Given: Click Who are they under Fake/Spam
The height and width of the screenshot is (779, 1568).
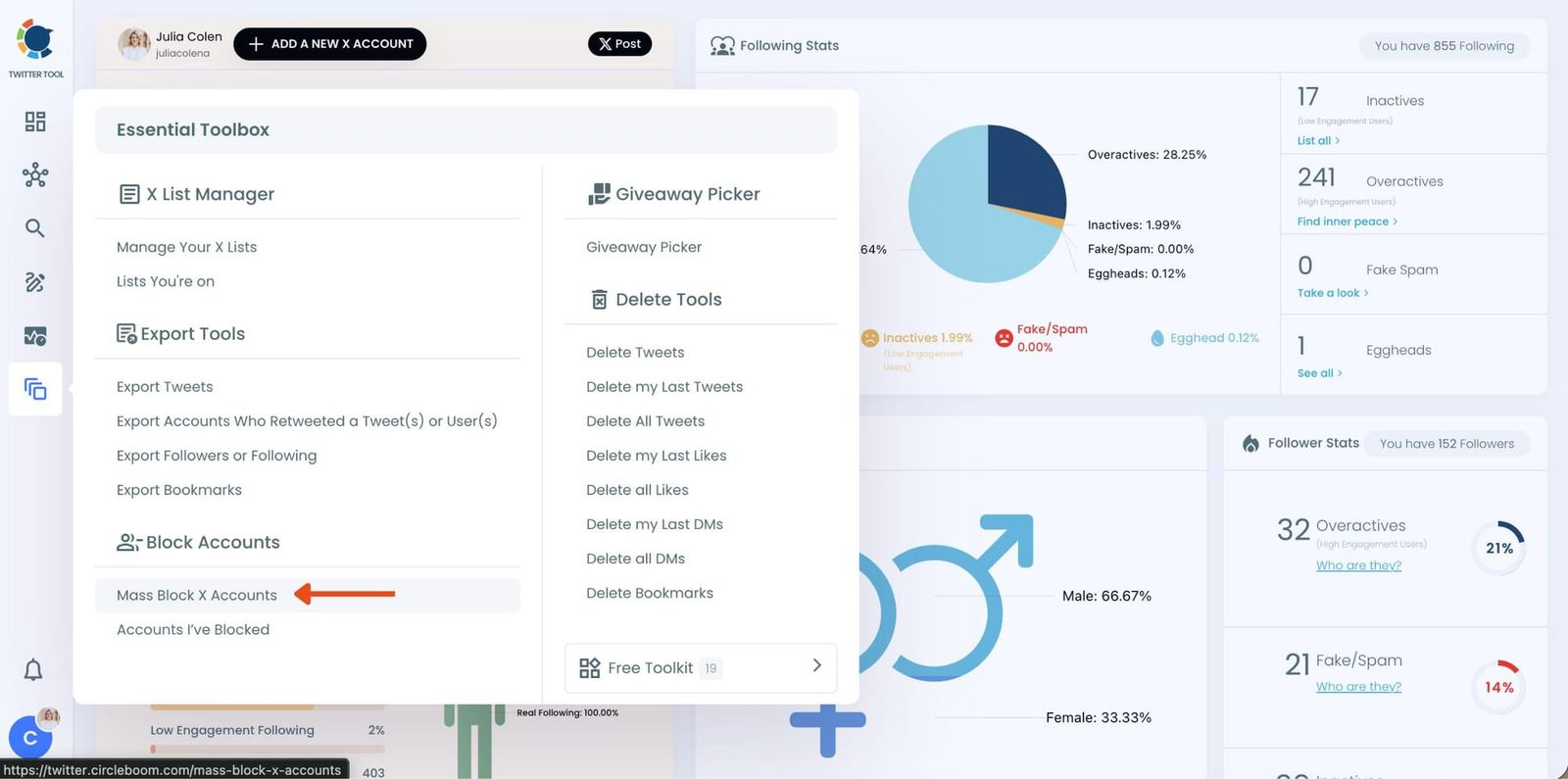Looking at the screenshot, I should pos(1358,687).
